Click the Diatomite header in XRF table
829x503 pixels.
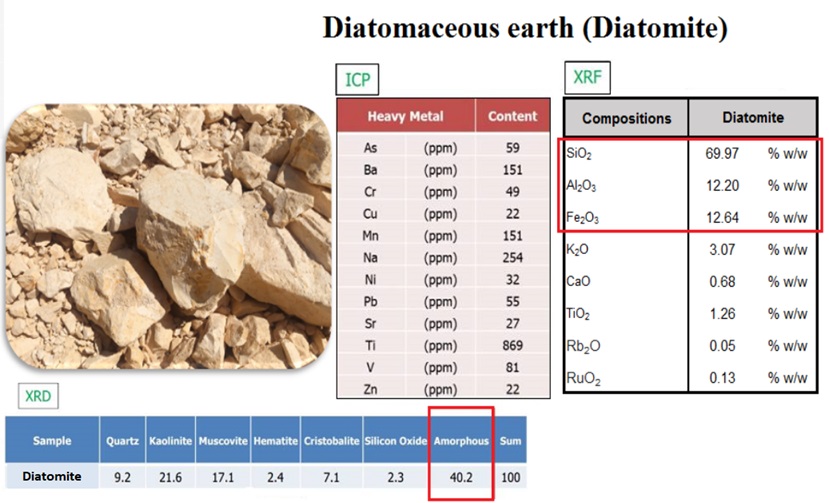click(753, 118)
